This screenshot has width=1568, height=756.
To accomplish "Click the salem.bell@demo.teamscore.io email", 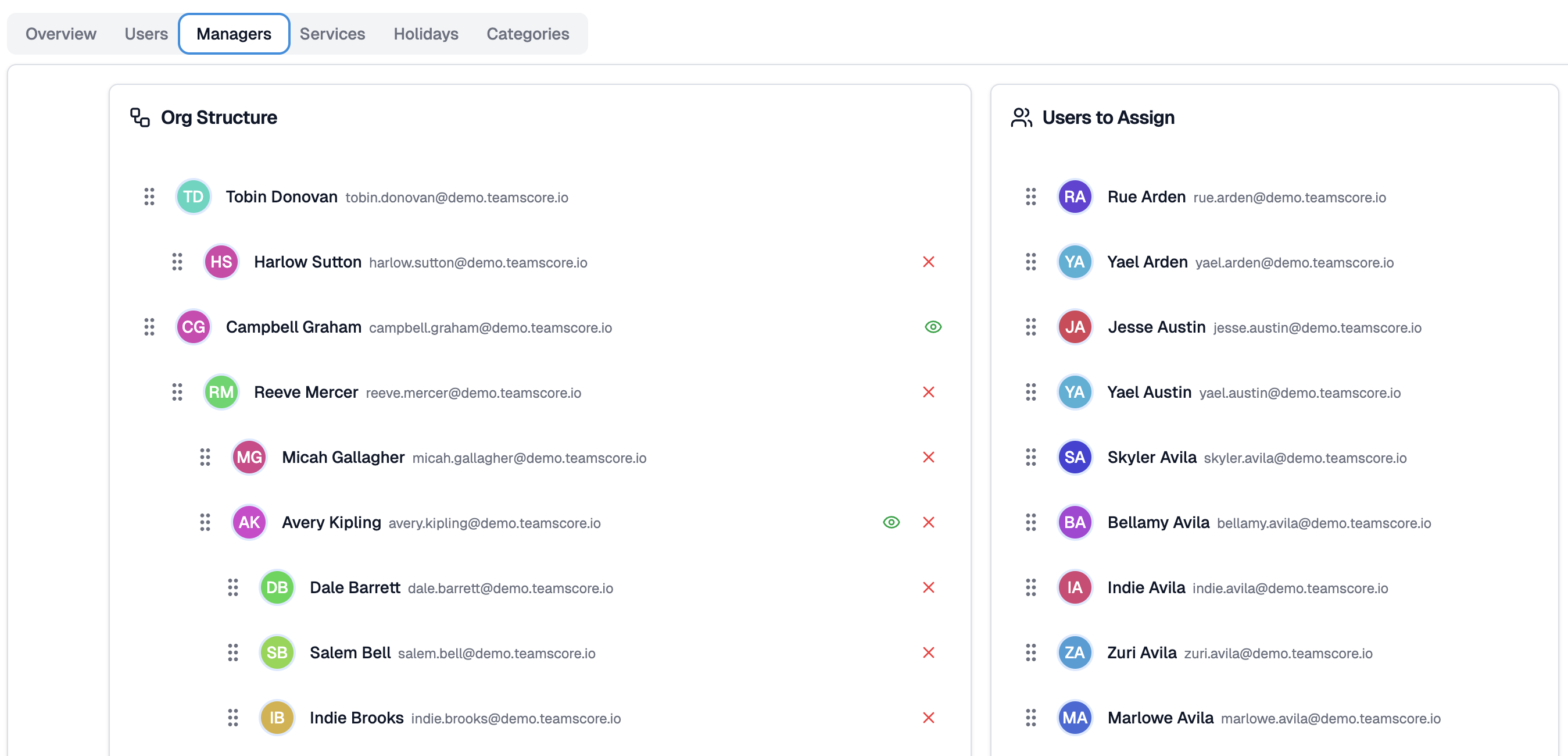I will coord(496,654).
